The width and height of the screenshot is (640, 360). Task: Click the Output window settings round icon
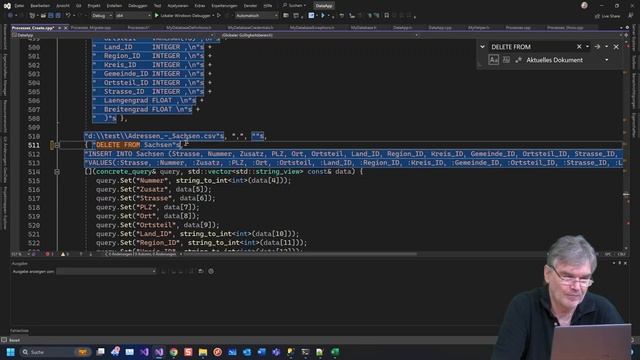(x=211, y=271)
